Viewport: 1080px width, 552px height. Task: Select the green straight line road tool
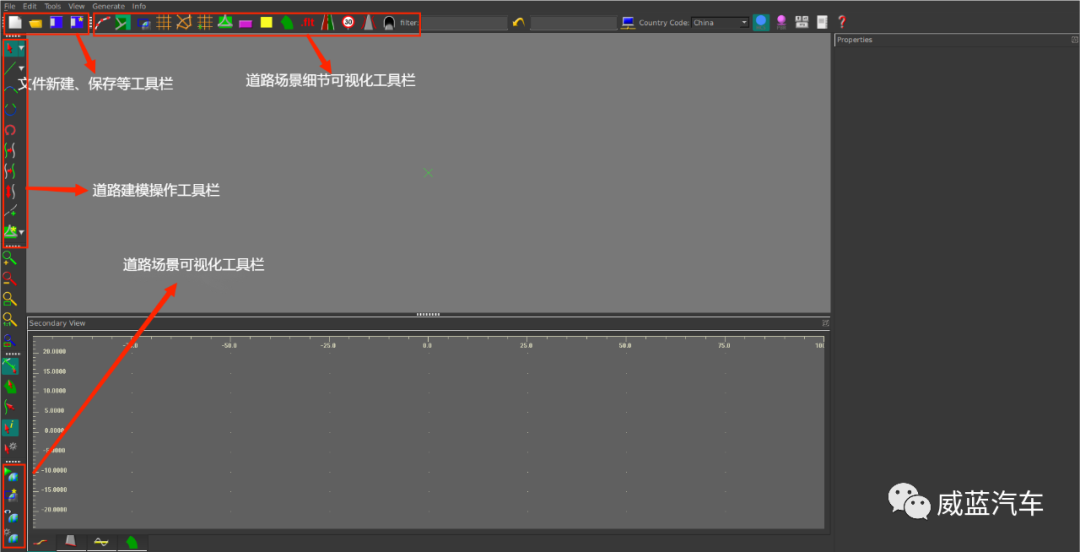10,68
